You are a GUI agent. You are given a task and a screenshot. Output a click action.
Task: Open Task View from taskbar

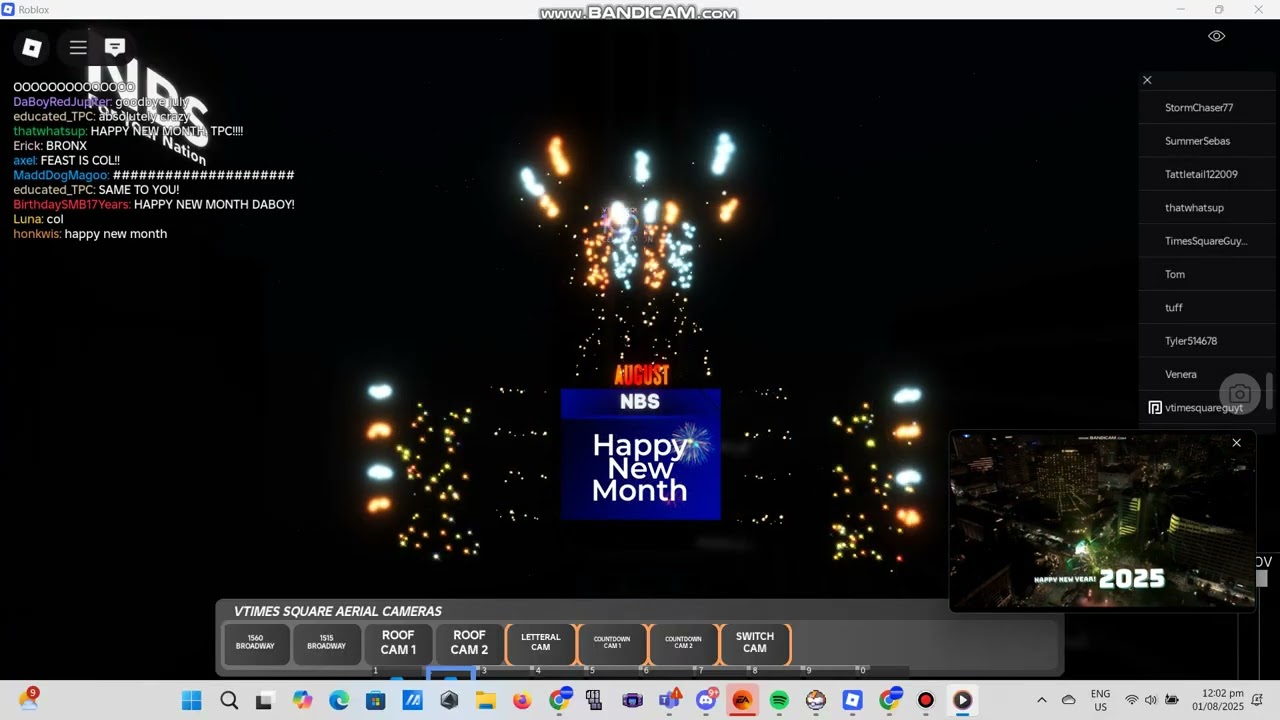(x=265, y=700)
